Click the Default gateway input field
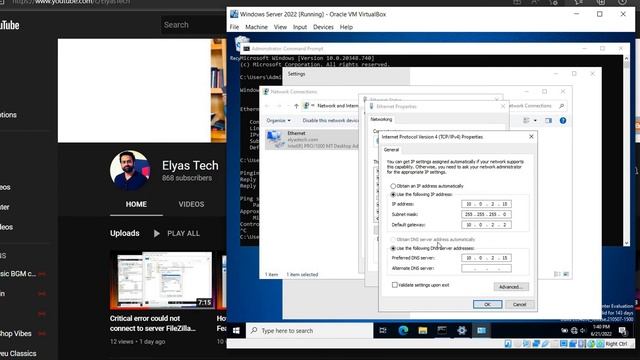 [x=486, y=225]
